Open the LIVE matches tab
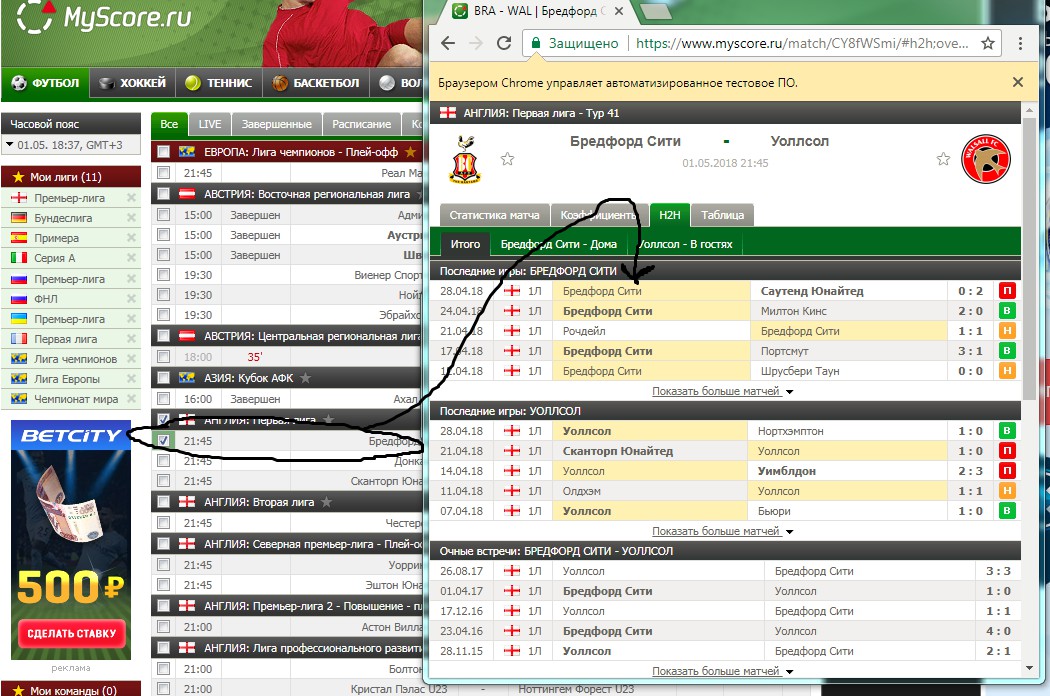Screen dimensions: 1050x696 tap(210, 124)
